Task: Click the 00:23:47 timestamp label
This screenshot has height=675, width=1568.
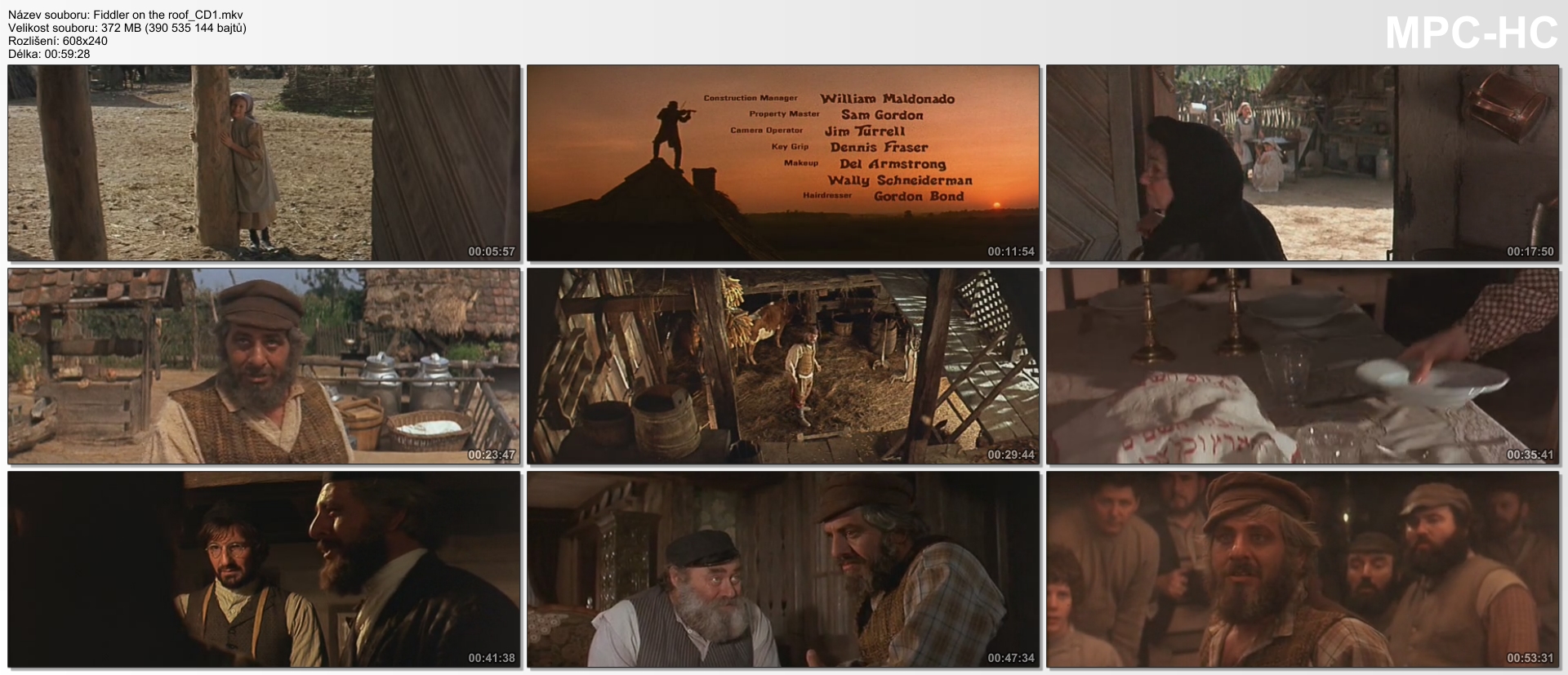Action: [491, 455]
